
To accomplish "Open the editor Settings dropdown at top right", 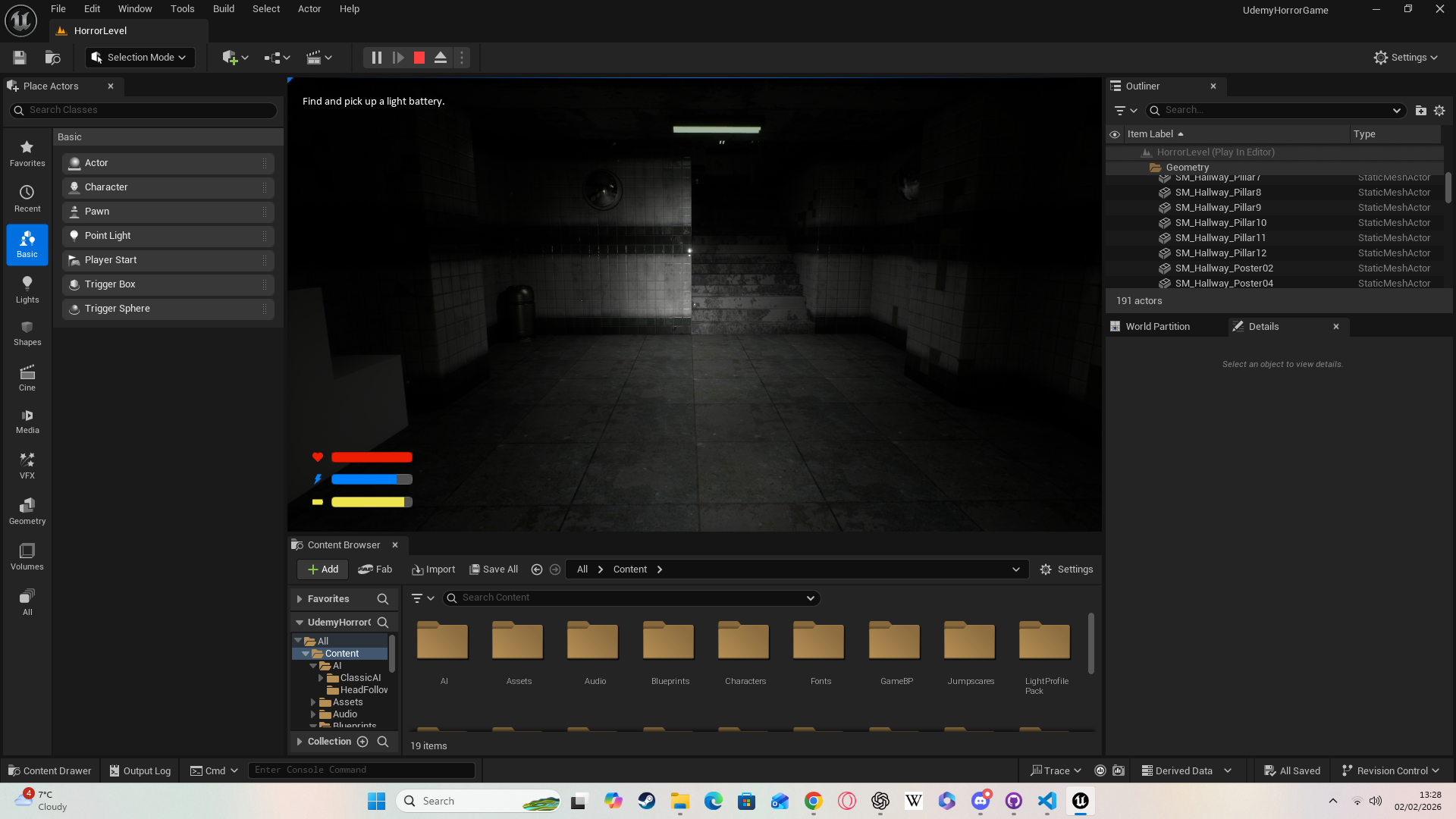I will 1404,57.
